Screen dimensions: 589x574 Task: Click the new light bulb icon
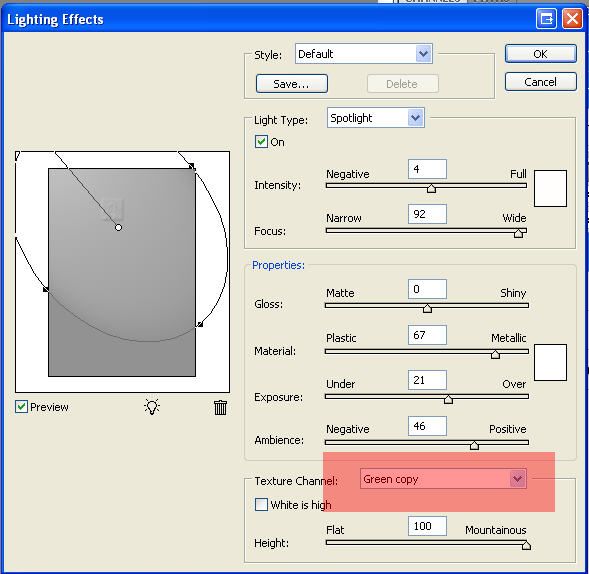click(x=152, y=407)
